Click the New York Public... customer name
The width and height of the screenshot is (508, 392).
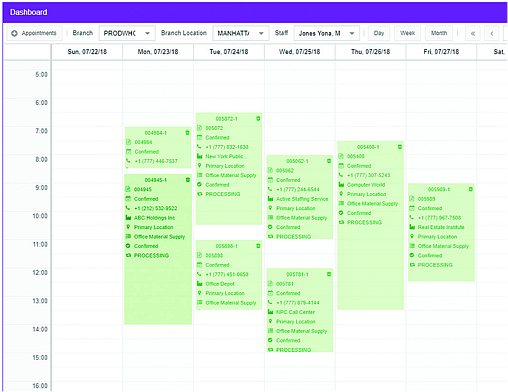point(226,156)
